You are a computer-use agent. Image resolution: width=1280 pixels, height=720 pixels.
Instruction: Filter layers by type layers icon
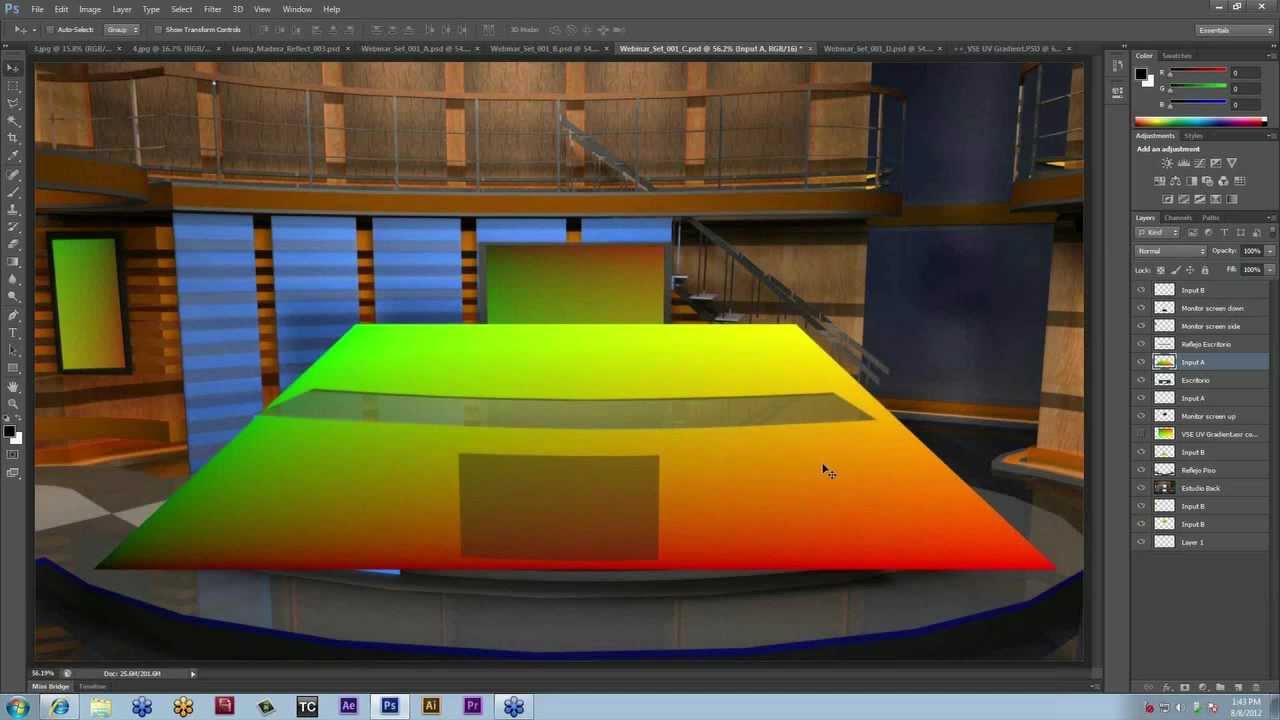point(1224,232)
